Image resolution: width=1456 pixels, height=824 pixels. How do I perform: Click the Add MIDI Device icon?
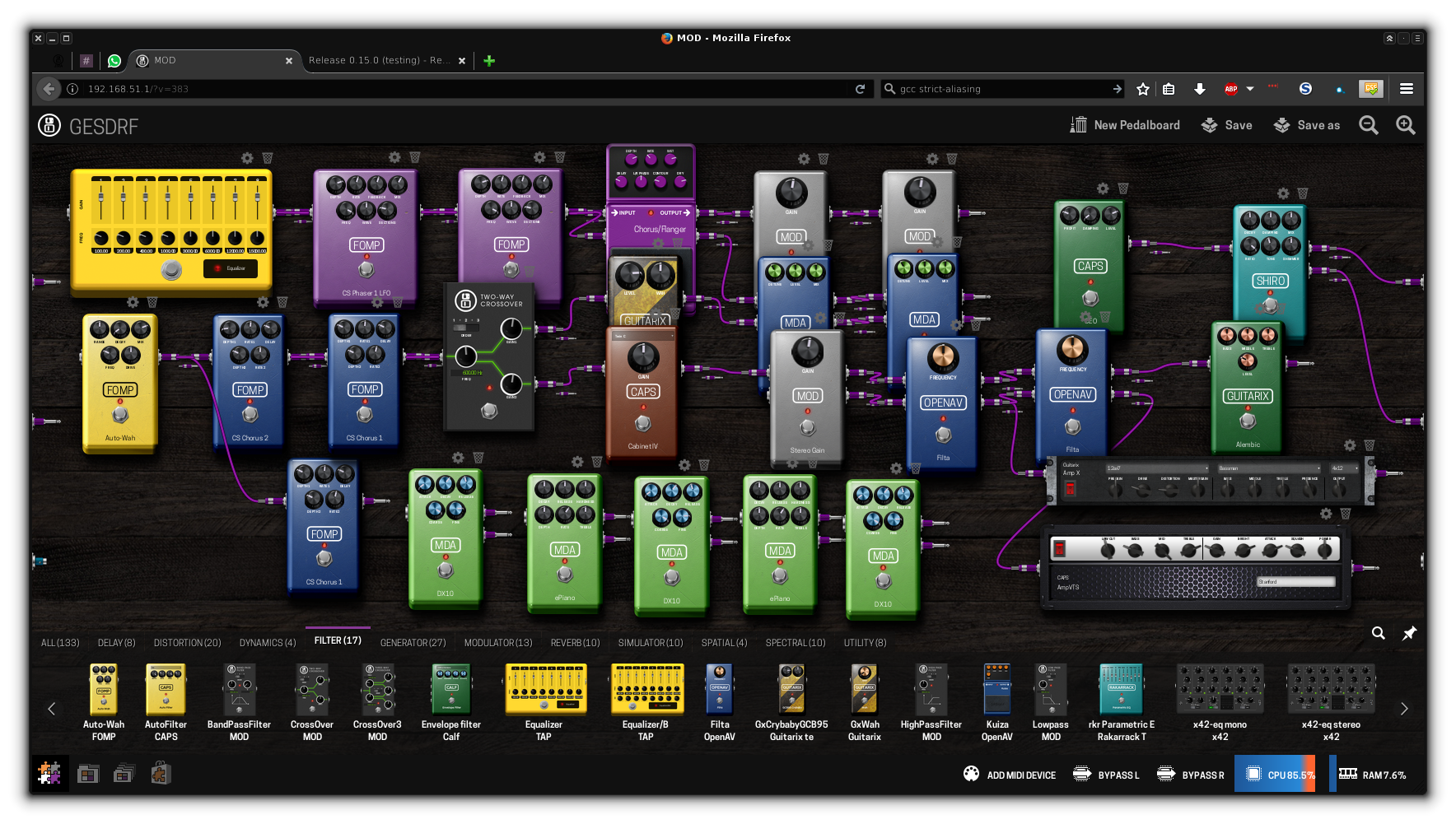(x=972, y=774)
